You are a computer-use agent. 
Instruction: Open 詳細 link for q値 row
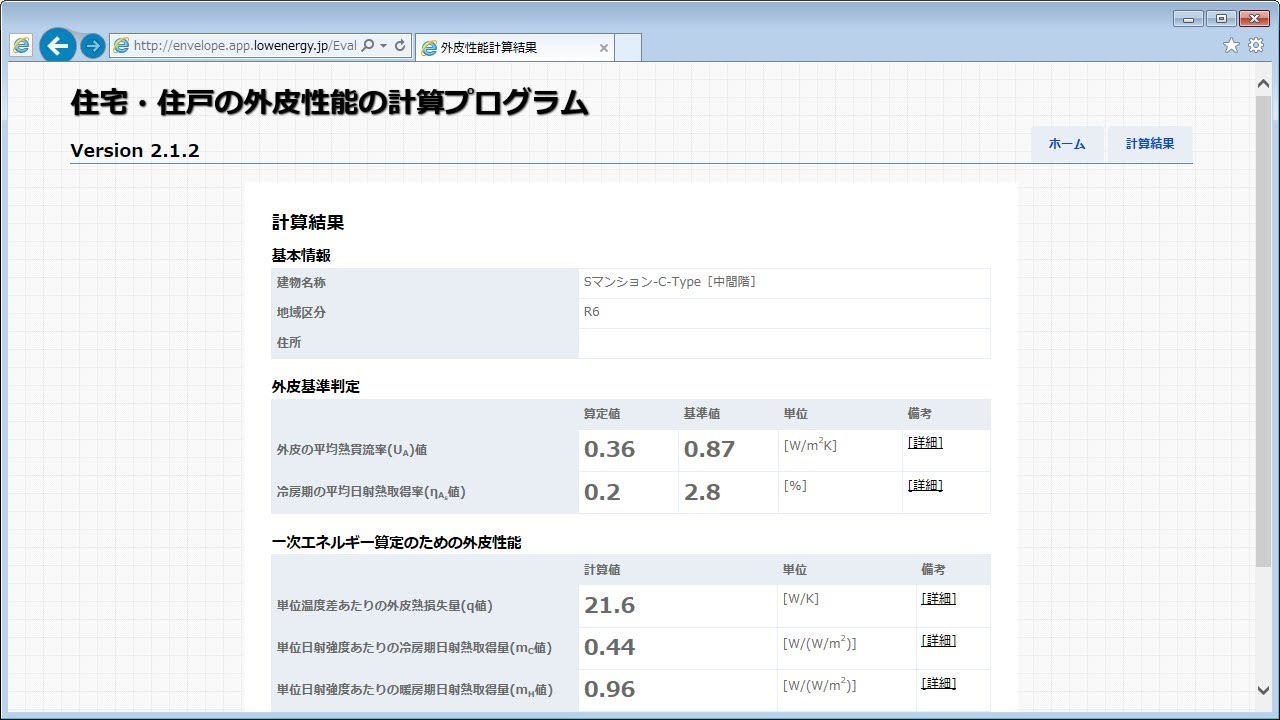click(x=938, y=598)
